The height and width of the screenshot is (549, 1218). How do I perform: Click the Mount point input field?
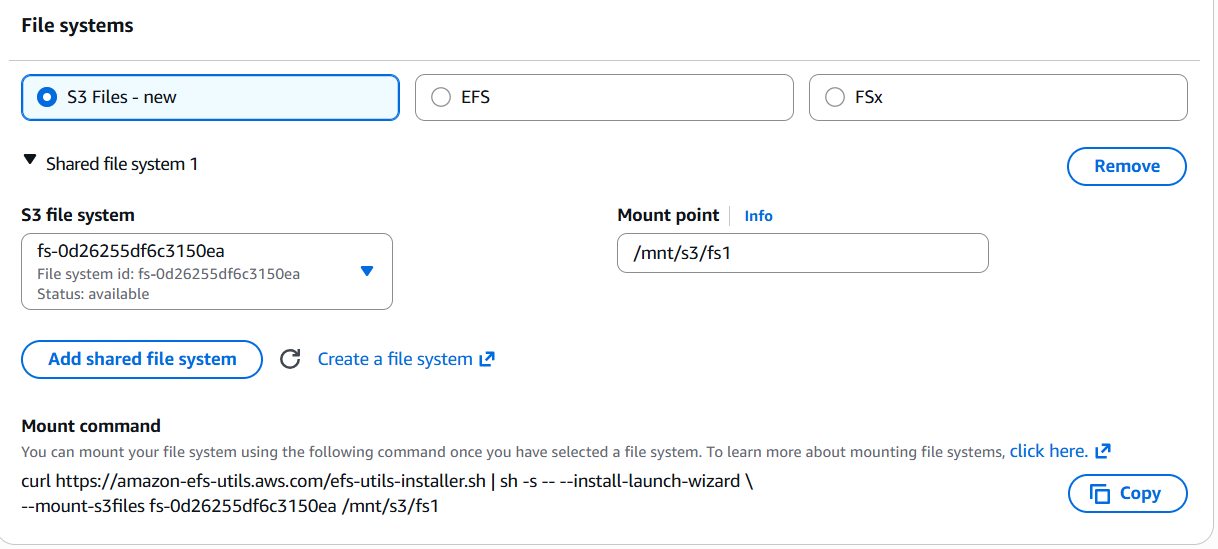click(x=802, y=253)
